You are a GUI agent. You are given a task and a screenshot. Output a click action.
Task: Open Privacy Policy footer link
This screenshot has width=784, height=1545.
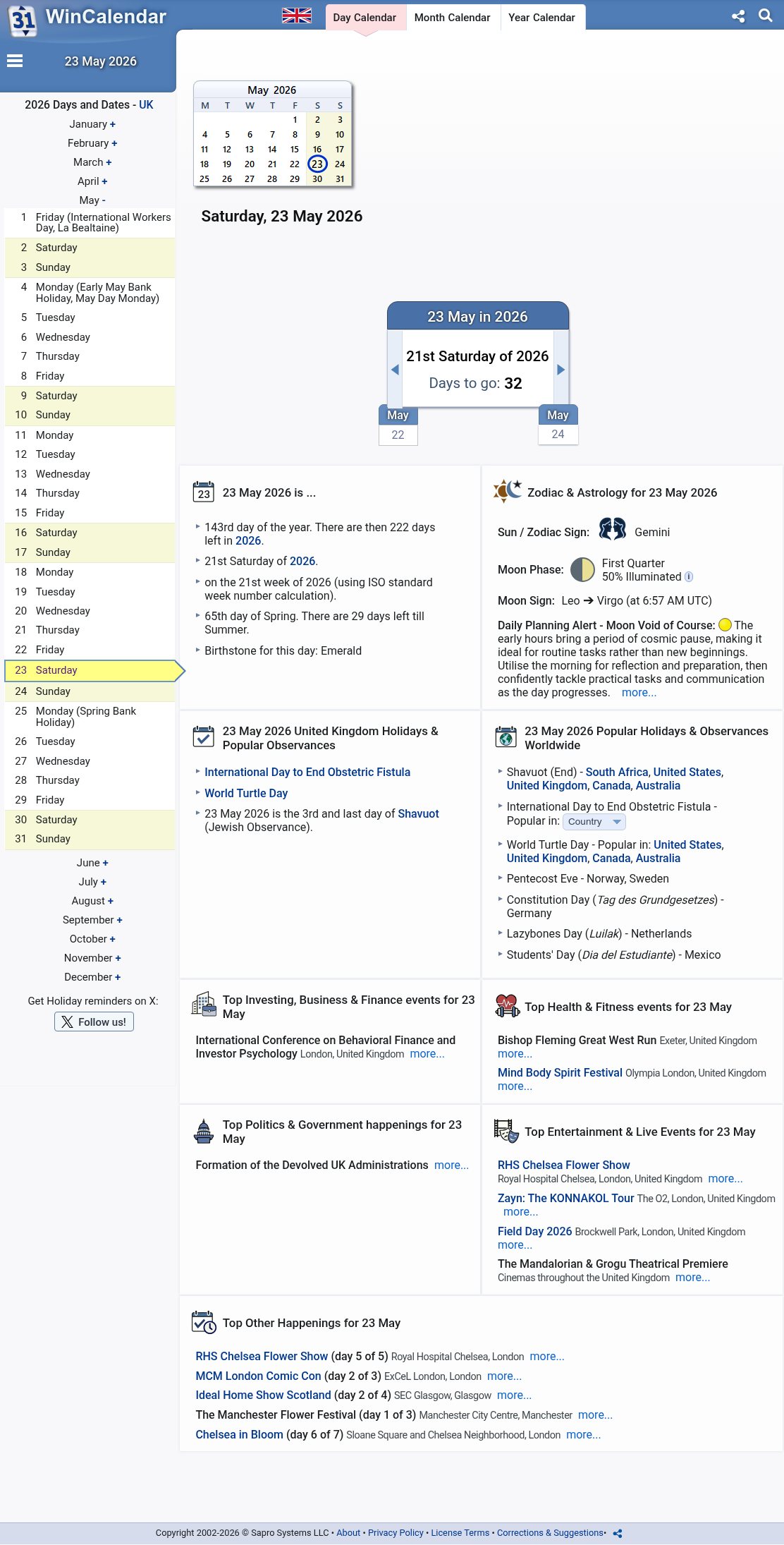click(396, 1533)
